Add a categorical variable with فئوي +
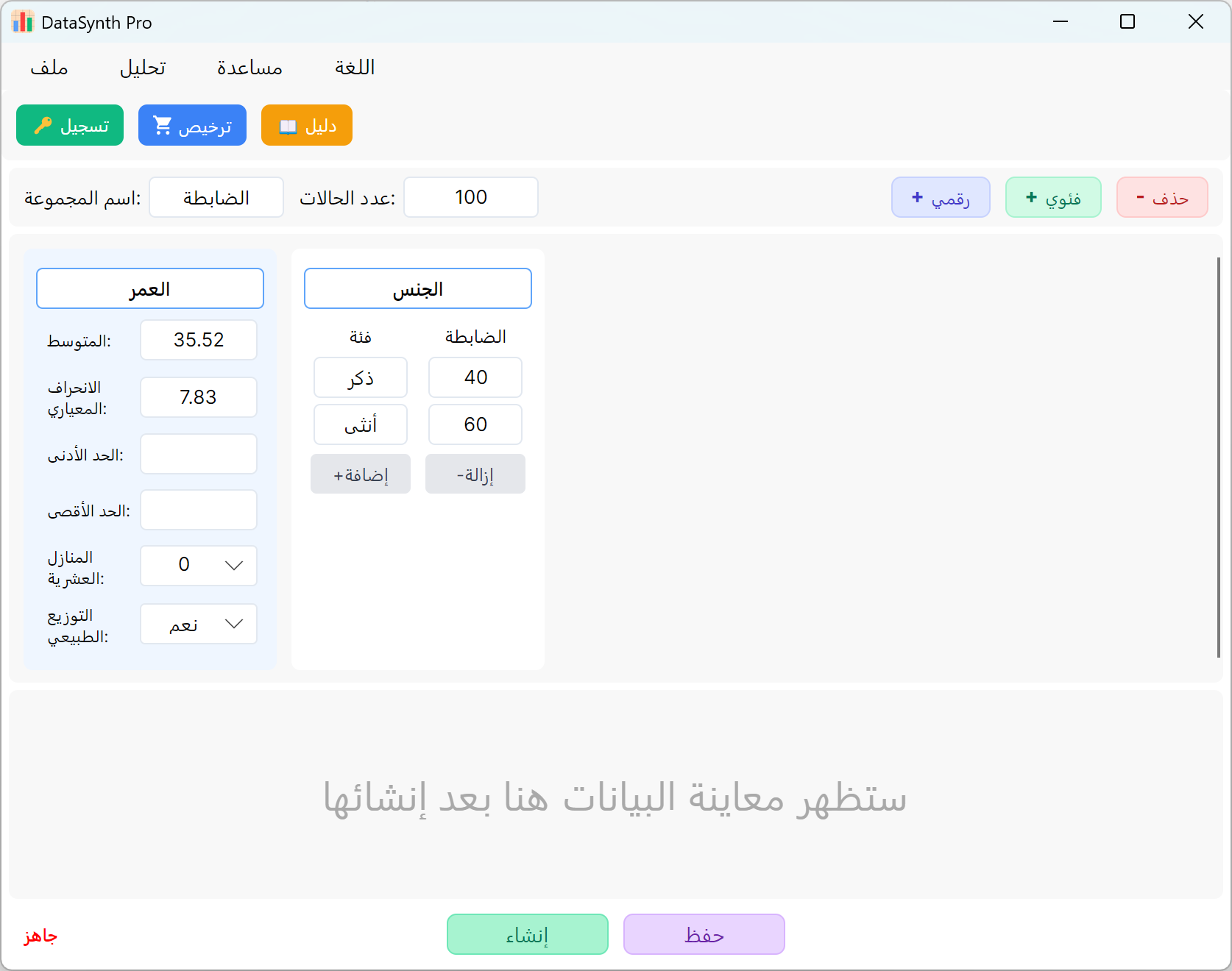This screenshot has width=1232, height=971. tap(1053, 197)
